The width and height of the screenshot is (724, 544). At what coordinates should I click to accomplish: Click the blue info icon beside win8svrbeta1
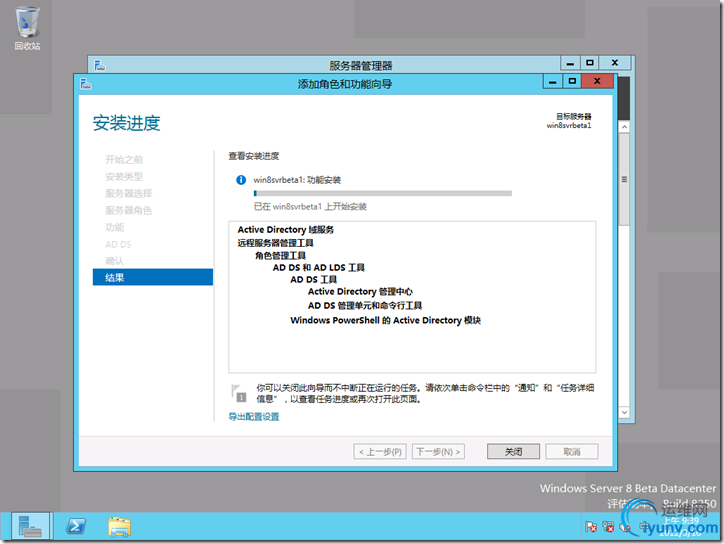(241, 180)
